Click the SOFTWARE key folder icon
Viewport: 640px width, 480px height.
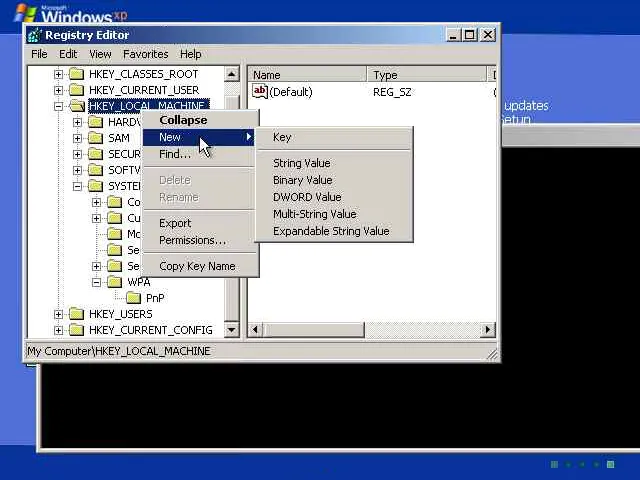(96, 170)
